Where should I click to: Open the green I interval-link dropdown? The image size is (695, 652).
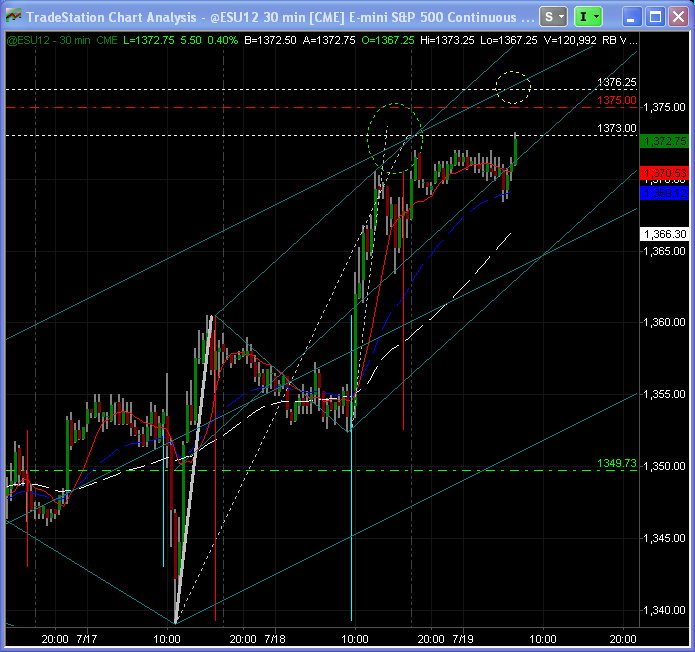(588, 17)
